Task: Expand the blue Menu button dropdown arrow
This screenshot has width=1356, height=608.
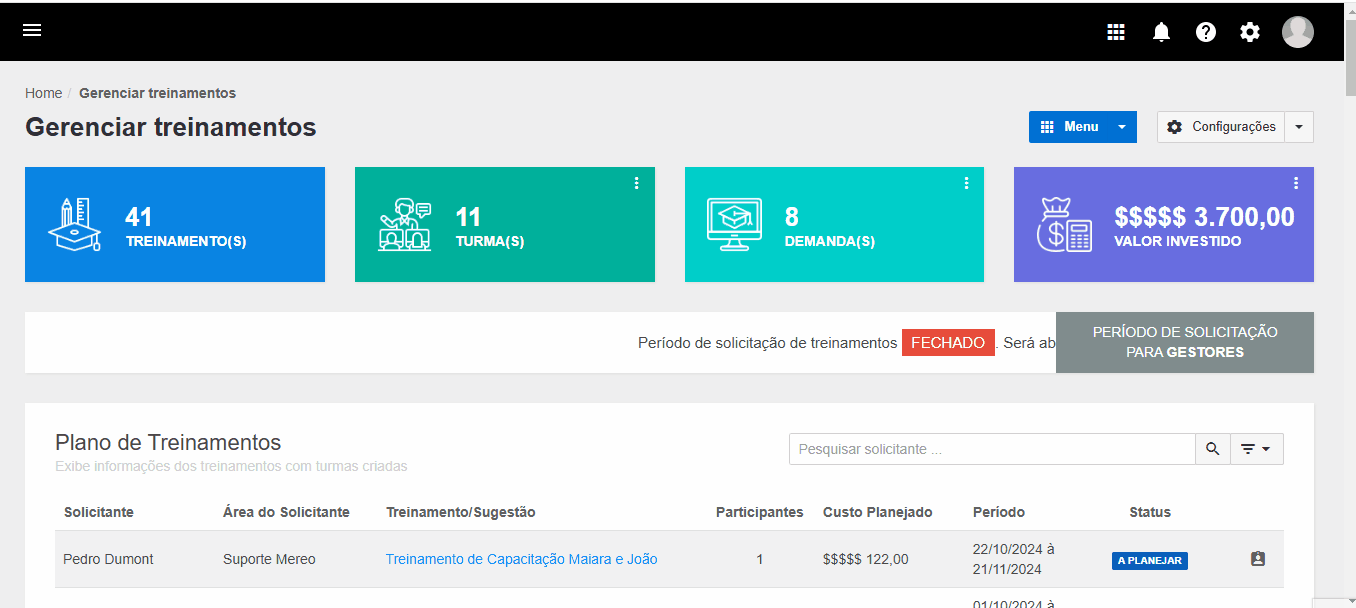Action: [1122, 127]
